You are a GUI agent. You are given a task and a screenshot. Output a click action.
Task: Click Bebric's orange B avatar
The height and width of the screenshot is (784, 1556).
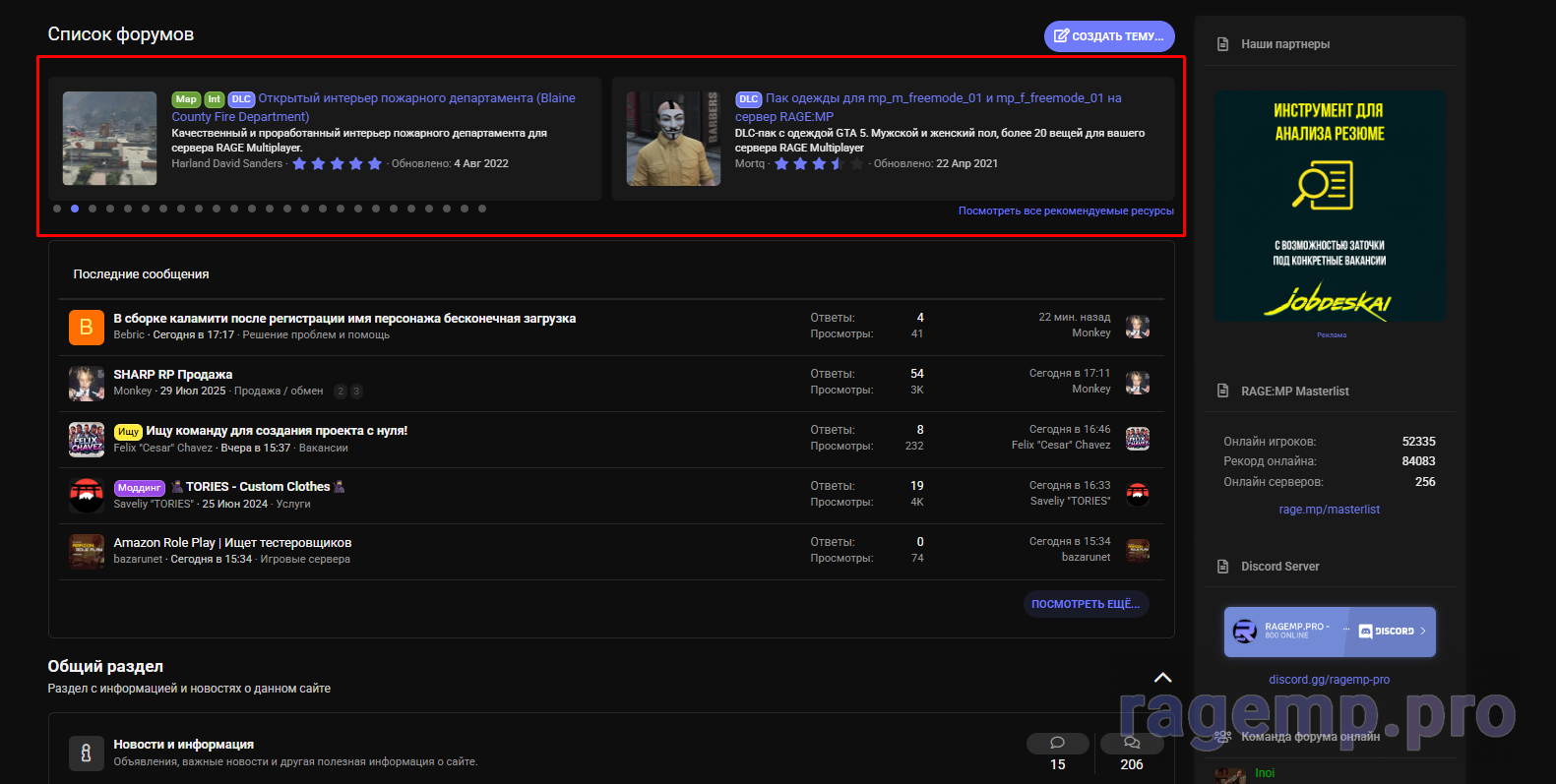click(86, 327)
